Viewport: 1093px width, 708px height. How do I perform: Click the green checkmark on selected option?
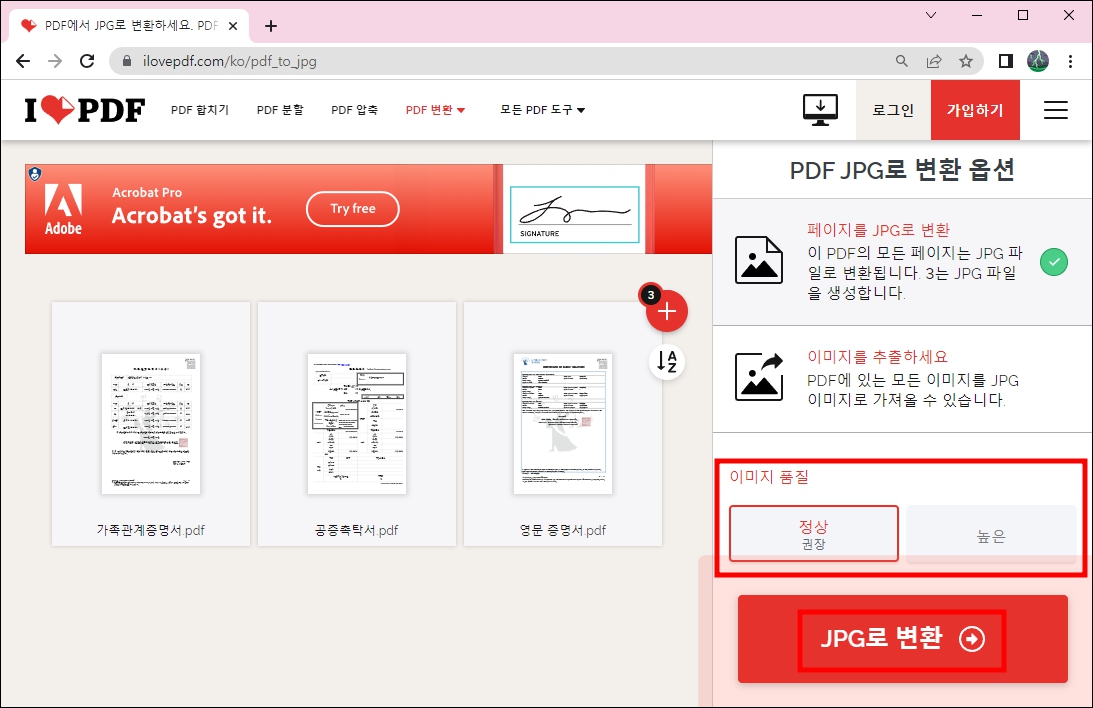coord(1054,262)
